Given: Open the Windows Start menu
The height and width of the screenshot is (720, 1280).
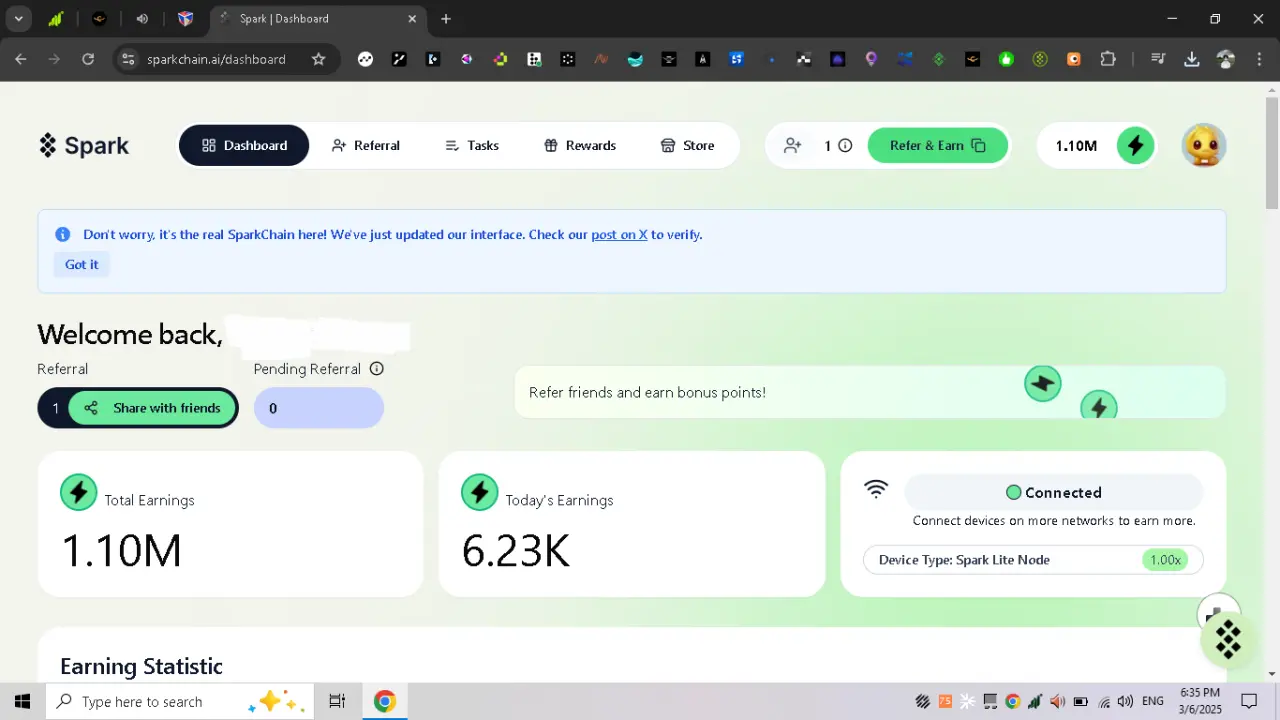Looking at the screenshot, I should pyautogui.click(x=22, y=701).
